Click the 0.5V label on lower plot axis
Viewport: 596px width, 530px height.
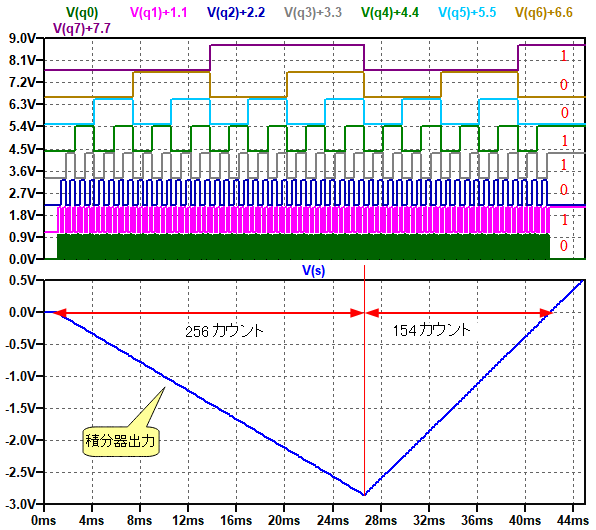pyautogui.click(x=22, y=281)
